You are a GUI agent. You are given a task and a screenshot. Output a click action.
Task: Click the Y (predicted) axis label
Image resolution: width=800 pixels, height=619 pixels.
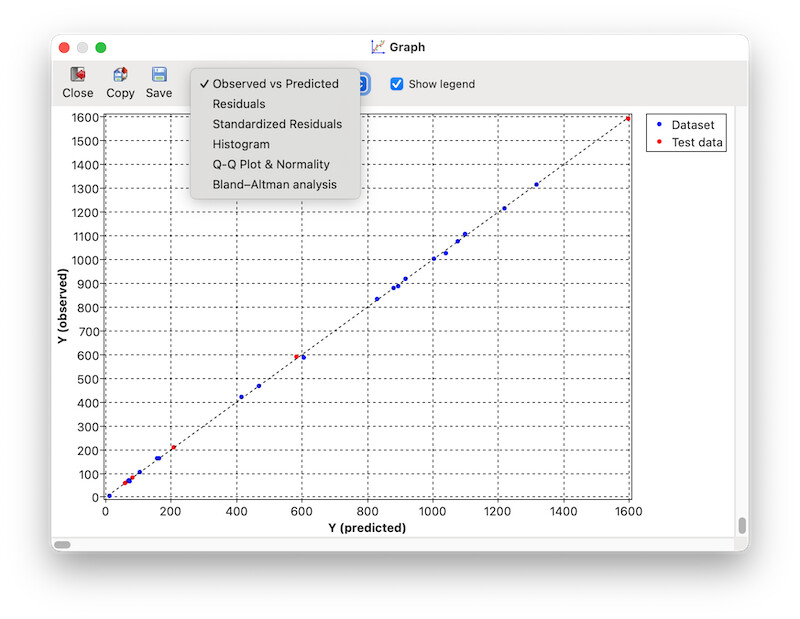pyautogui.click(x=367, y=528)
